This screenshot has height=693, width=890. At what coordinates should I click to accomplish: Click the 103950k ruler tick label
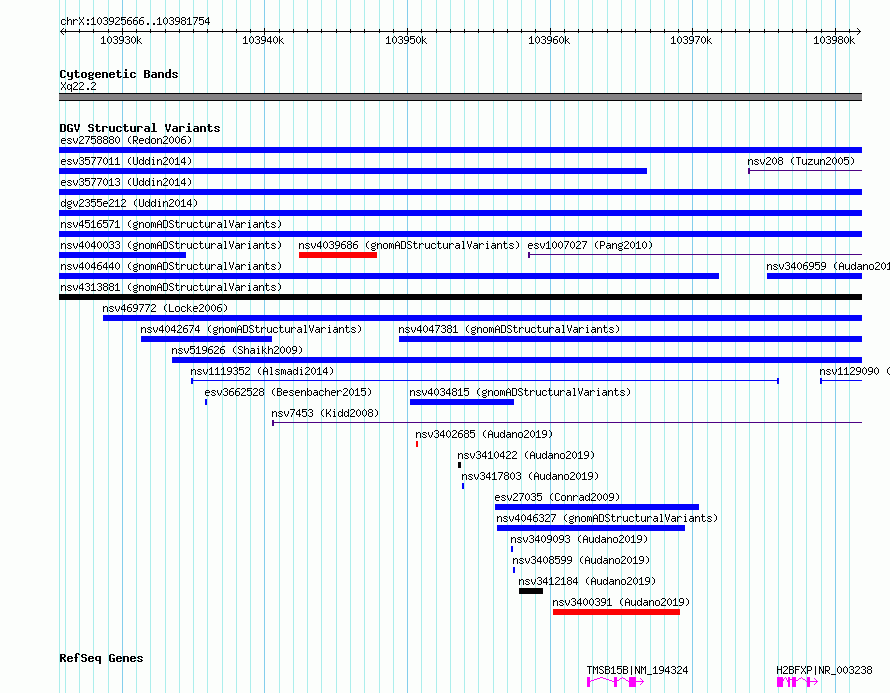coord(406,40)
